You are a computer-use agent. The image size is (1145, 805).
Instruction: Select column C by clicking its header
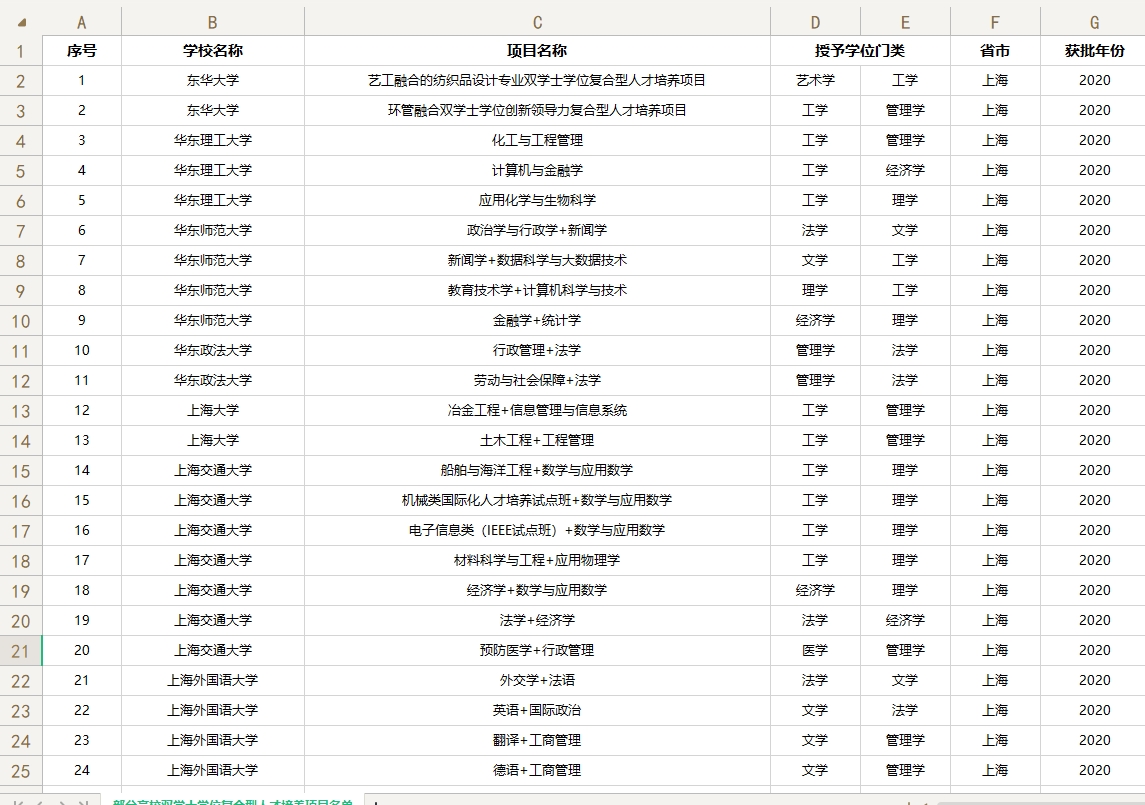point(537,20)
